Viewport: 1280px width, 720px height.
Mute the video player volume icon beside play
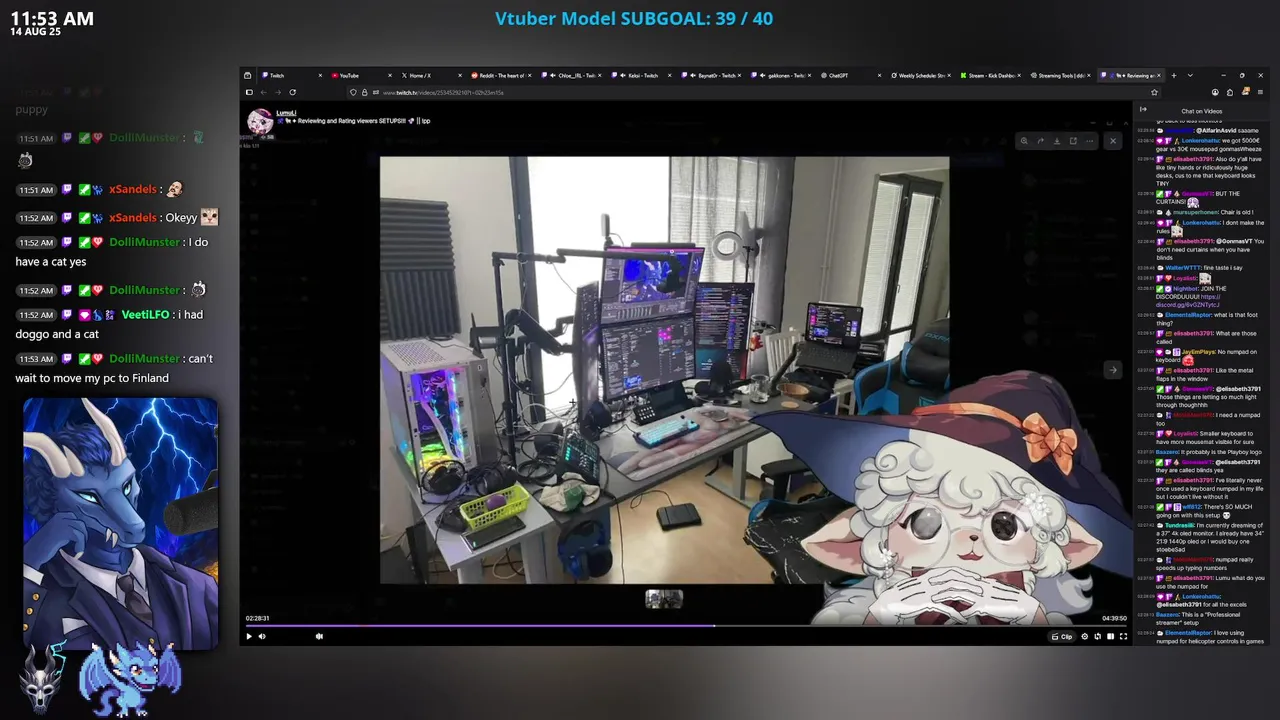coord(262,636)
